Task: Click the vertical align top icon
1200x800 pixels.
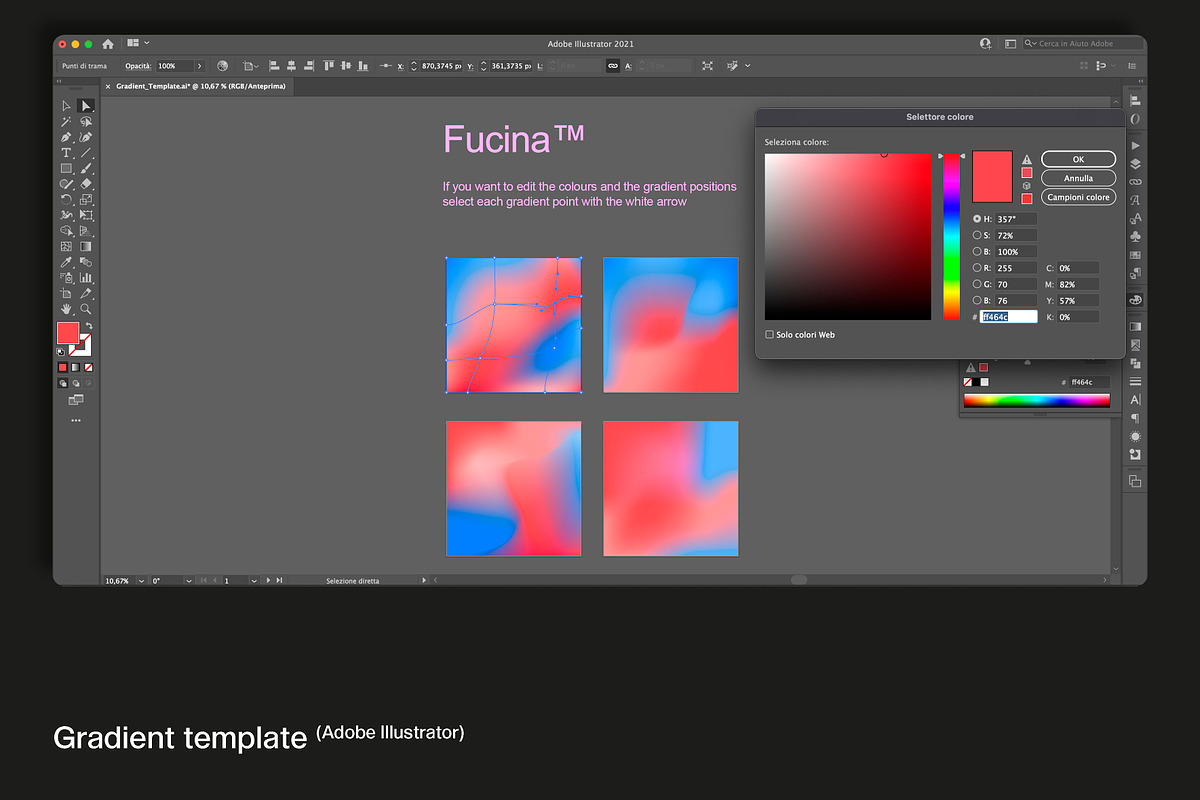Action: pyautogui.click(x=327, y=65)
